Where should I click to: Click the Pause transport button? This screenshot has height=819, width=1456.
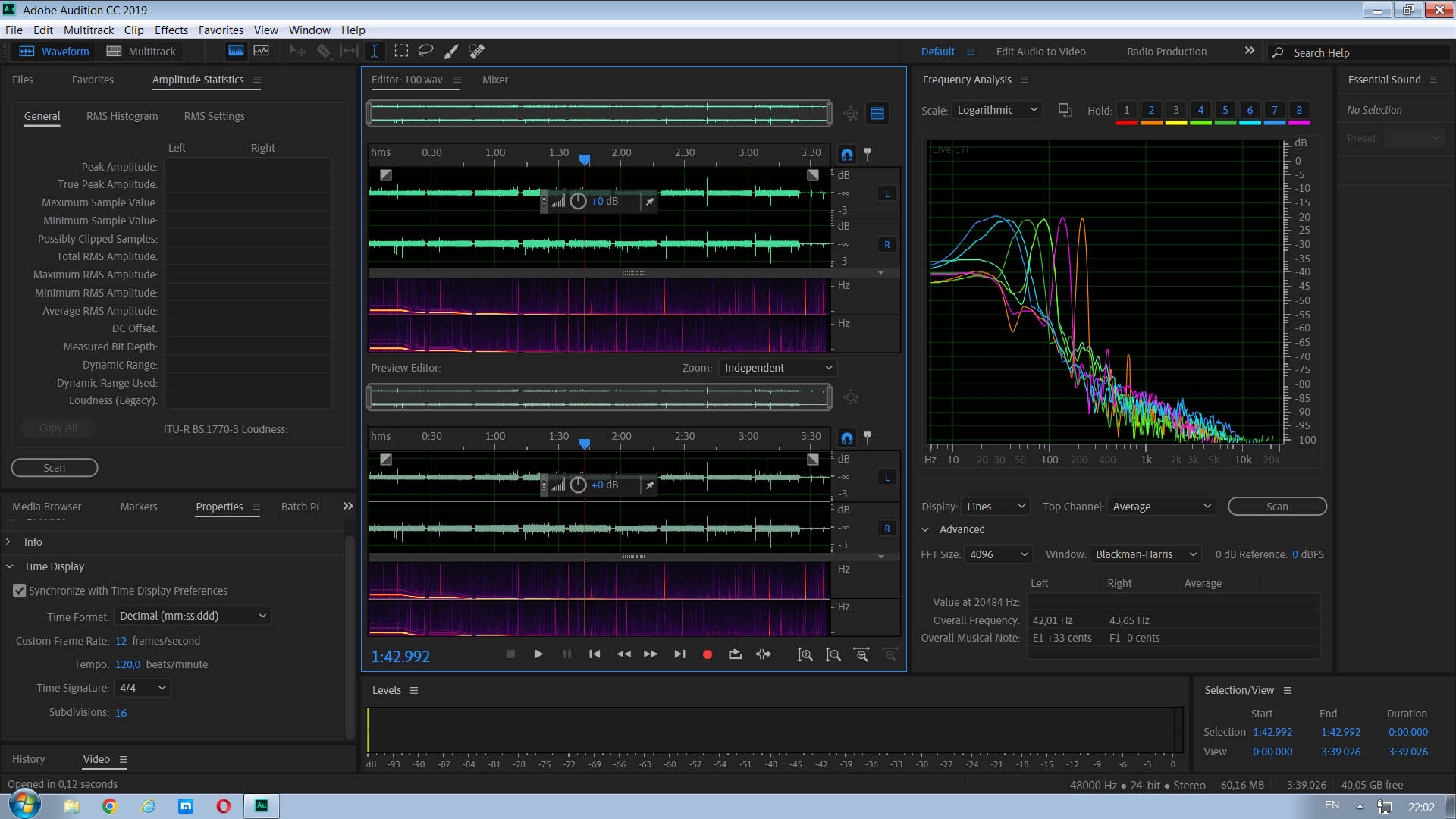pos(566,654)
